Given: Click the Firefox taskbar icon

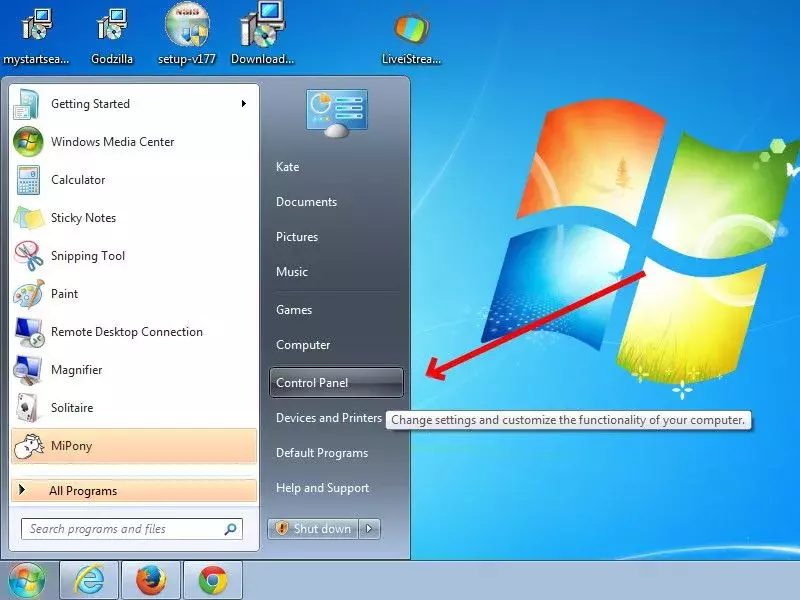Looking at the screenshot, I should point(151,580).
